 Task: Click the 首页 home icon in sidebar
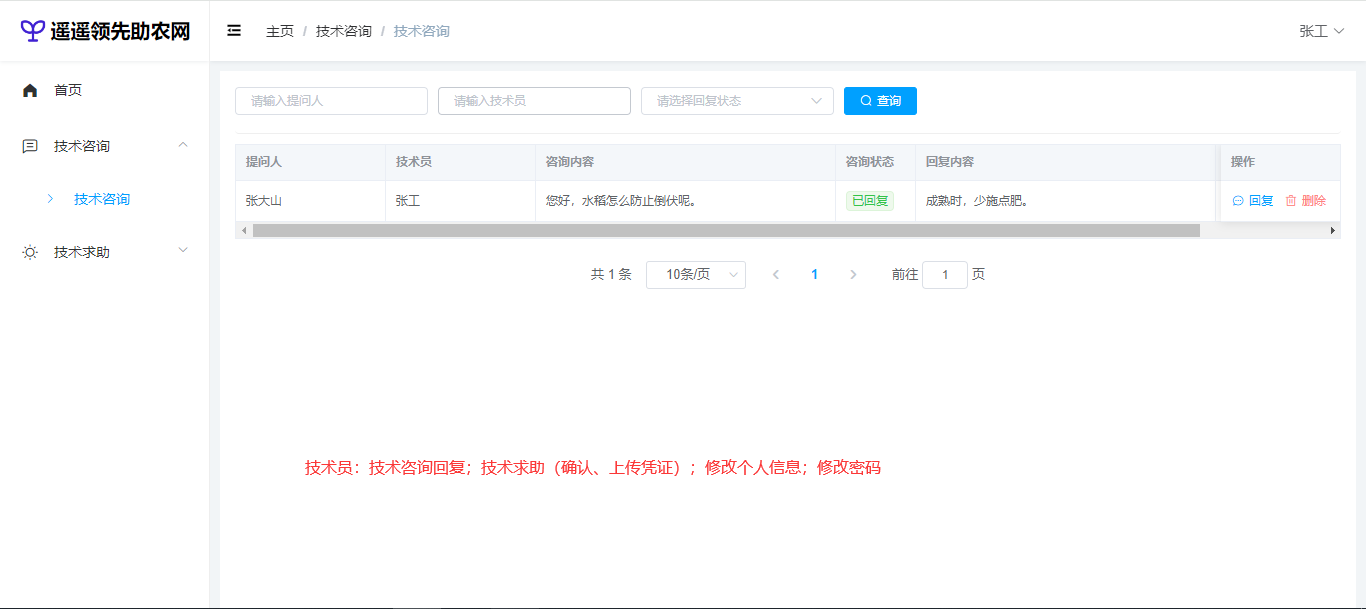(x=30, y=90)
